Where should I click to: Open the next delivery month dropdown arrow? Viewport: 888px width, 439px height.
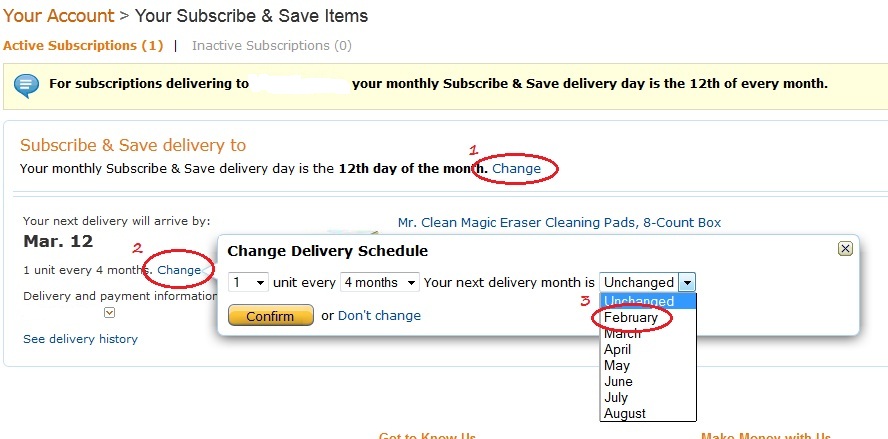(687, 282)
